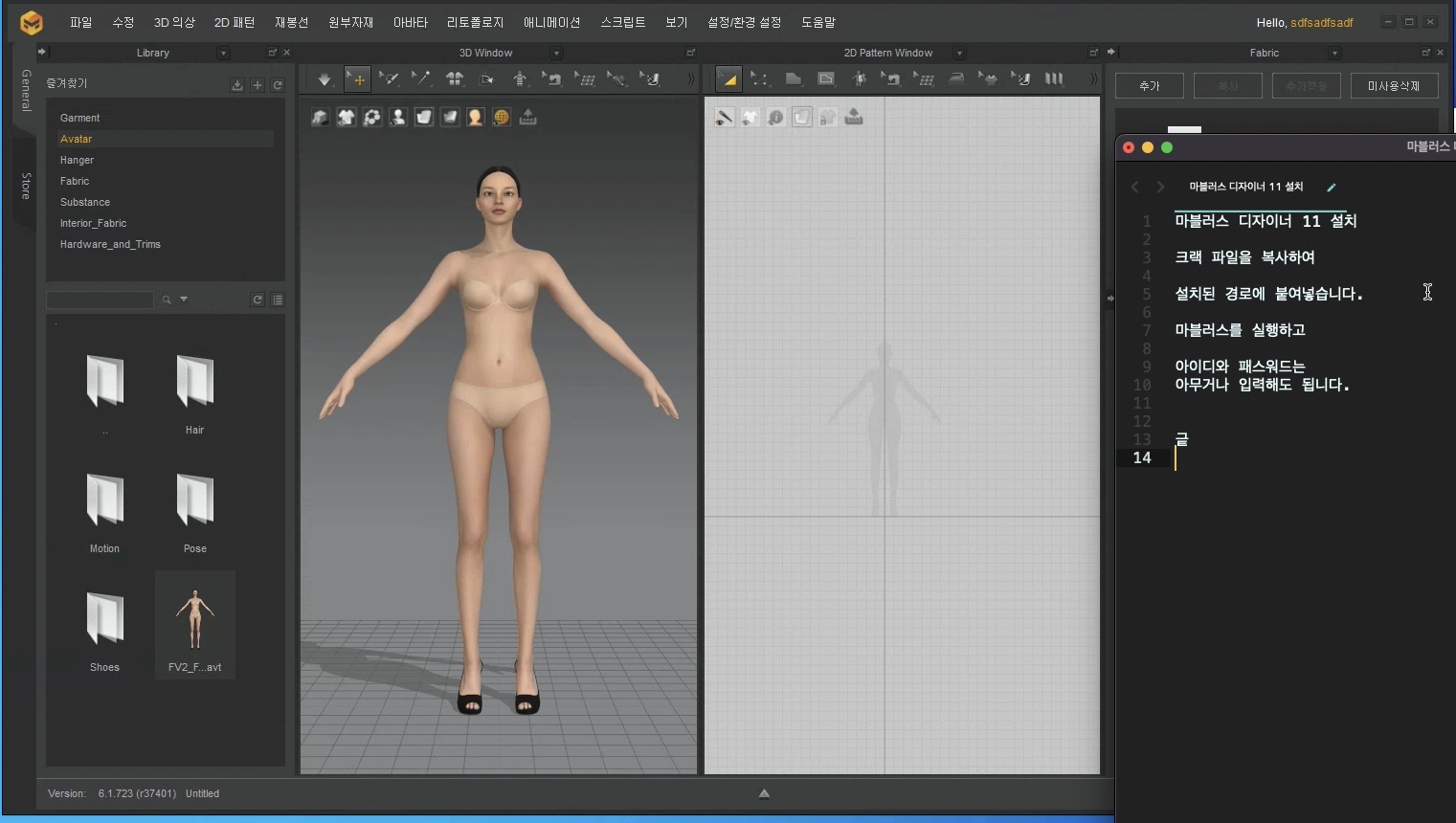The height and width of the screenshot is (823, 1456).
Task: Click the avatar tracing figure icon in 2D toolbar
Action: [859, 79]
